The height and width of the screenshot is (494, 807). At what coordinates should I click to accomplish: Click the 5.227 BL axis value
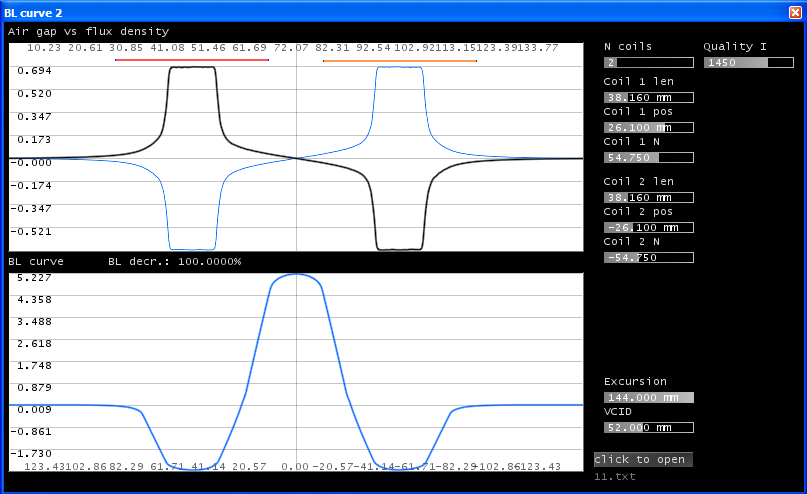pyautogui.click(x=34, y=278)
